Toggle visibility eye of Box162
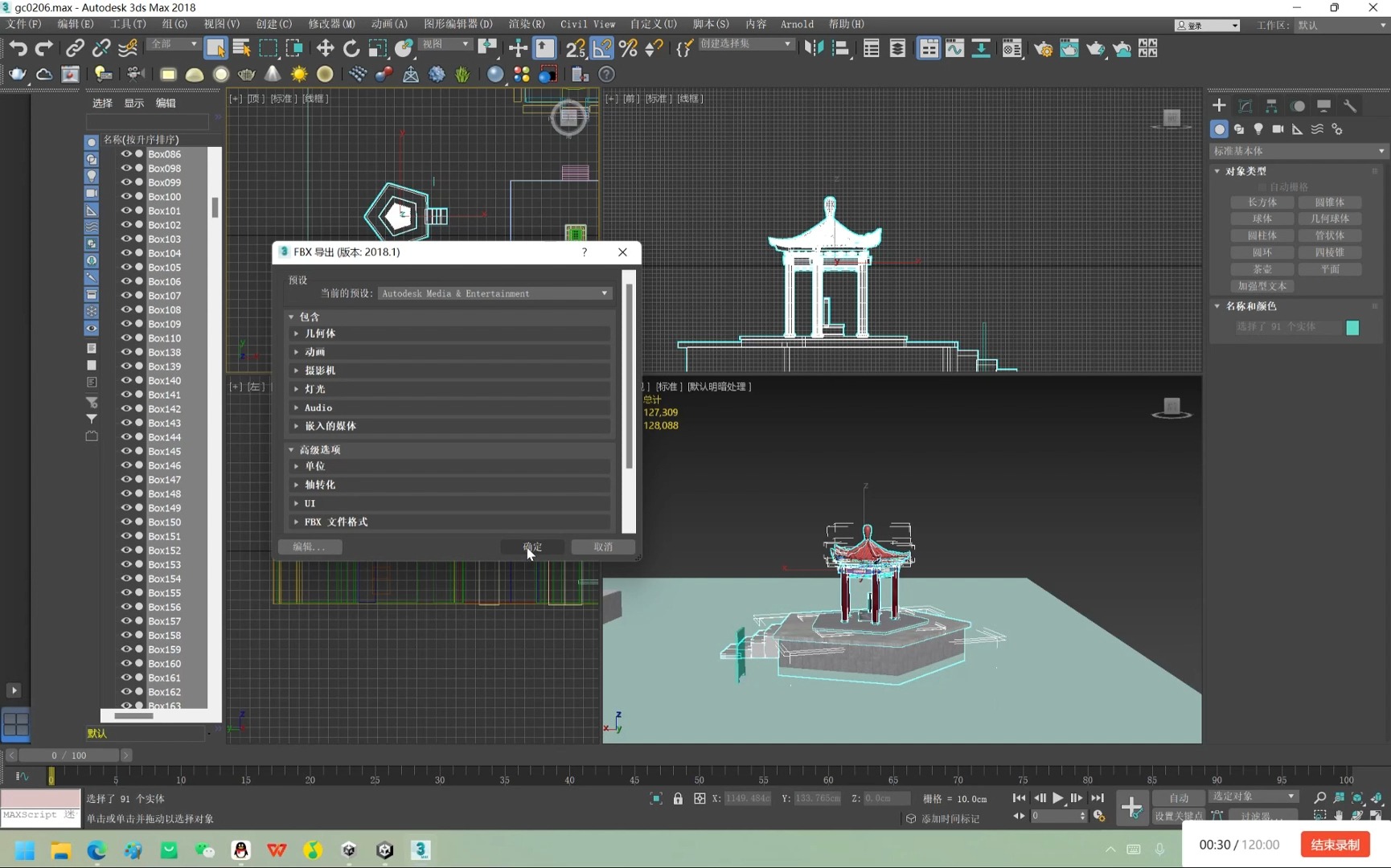1391x868 pixels. click(126, 691)
